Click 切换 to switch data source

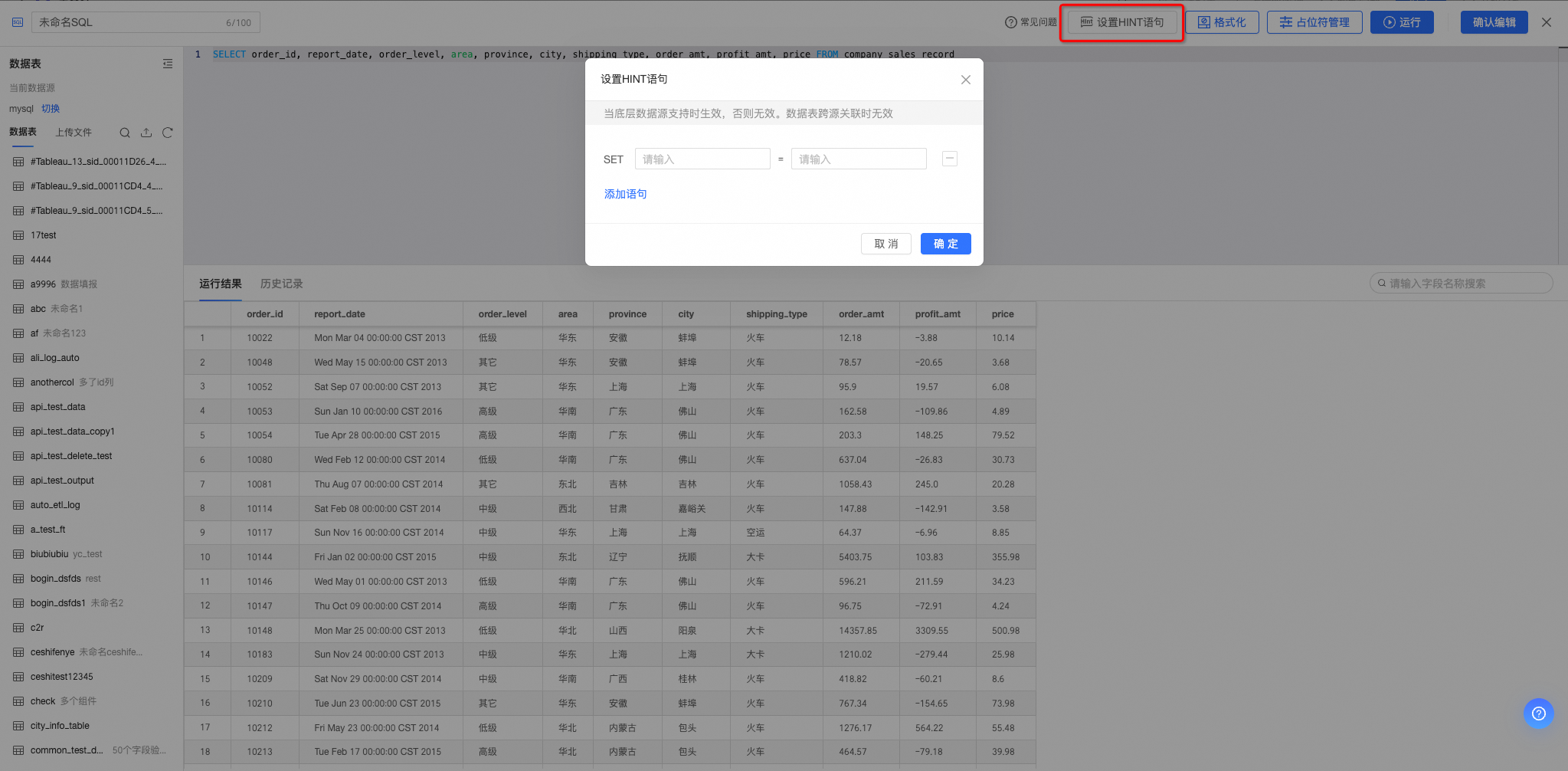coord(51,109)
